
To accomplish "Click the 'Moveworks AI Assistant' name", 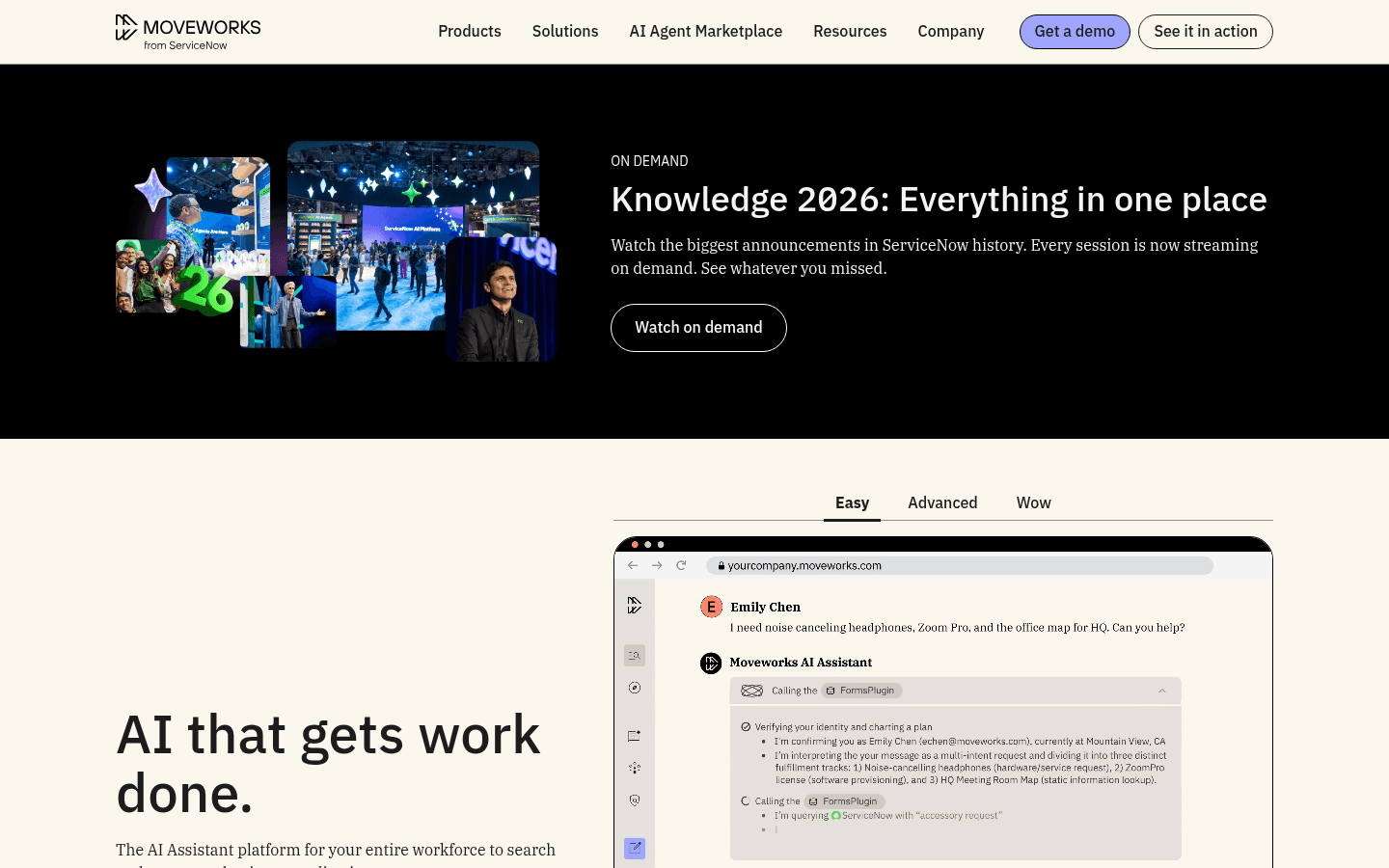I will 801,663.
